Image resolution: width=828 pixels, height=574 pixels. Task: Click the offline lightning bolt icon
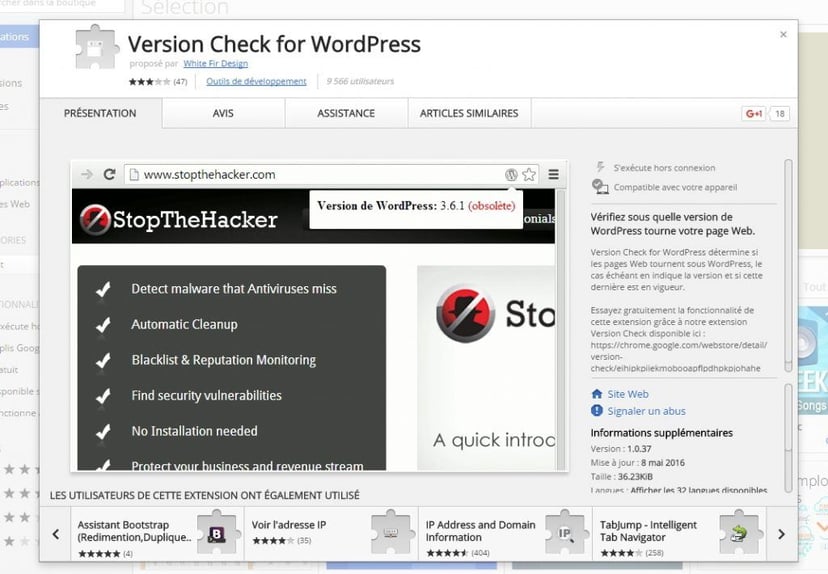tap(600, 167)
